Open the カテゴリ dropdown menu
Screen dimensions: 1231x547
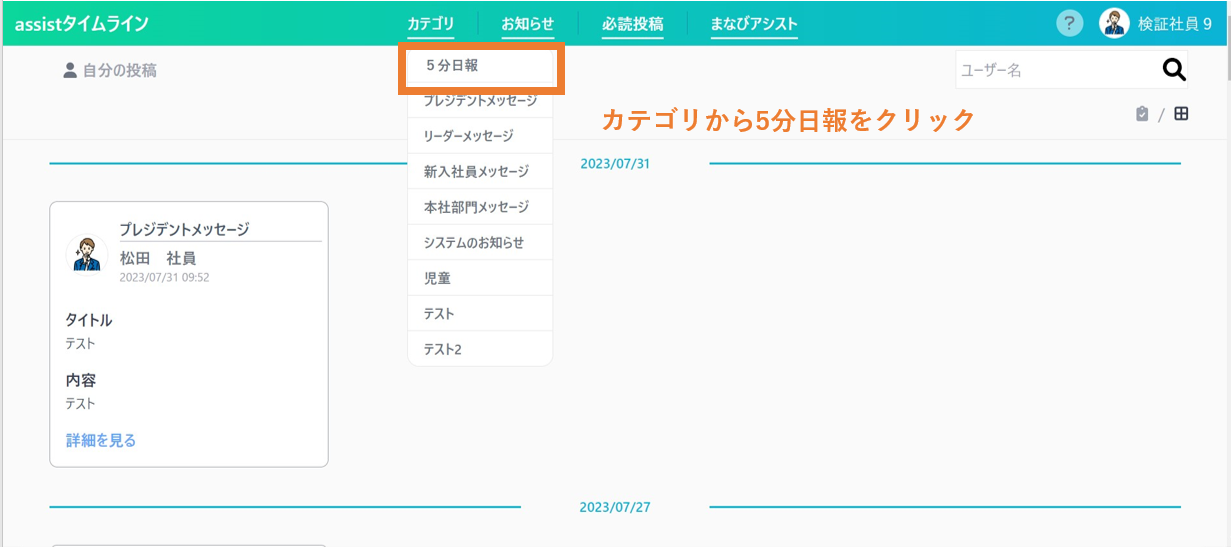point(430,24)
